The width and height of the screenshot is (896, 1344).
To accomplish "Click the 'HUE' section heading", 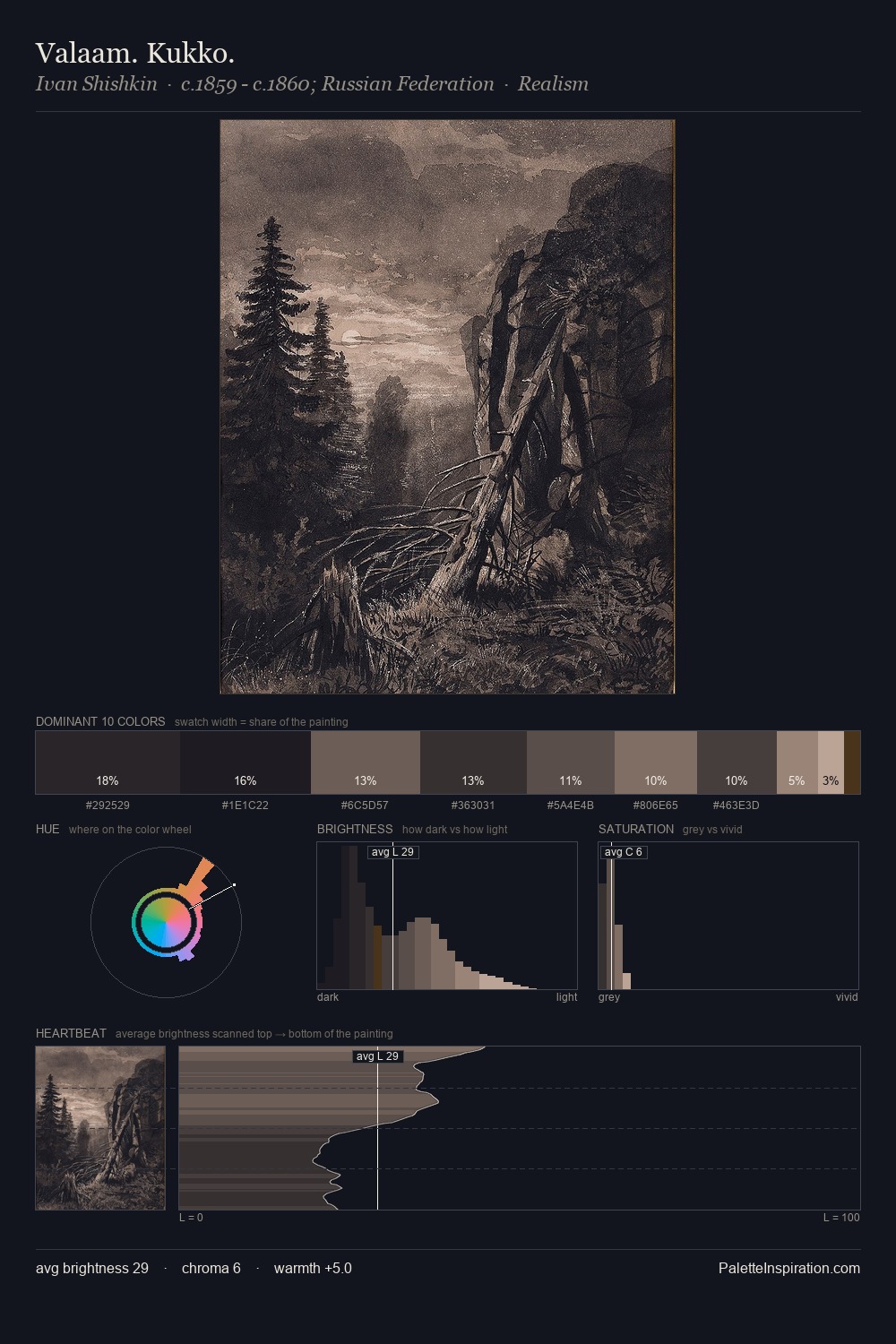I will coord(47,829).
